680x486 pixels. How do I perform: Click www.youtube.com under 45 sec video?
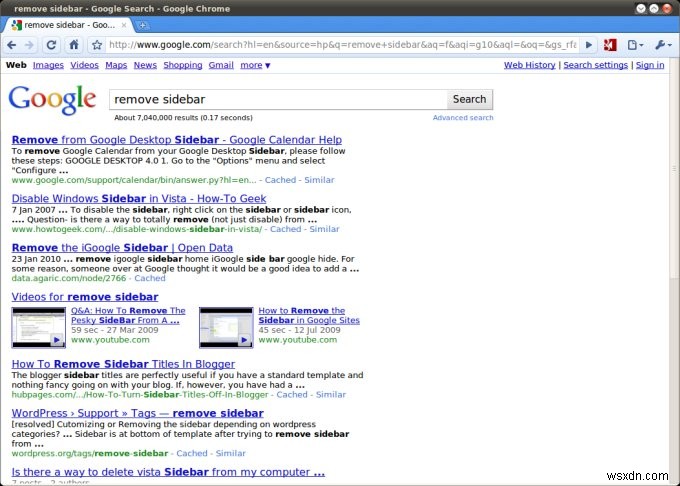tap(298, 340)
